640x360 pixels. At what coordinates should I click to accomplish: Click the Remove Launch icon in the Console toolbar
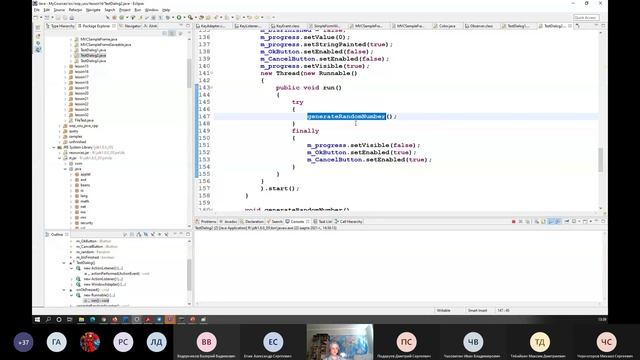[x=520, y=222]
